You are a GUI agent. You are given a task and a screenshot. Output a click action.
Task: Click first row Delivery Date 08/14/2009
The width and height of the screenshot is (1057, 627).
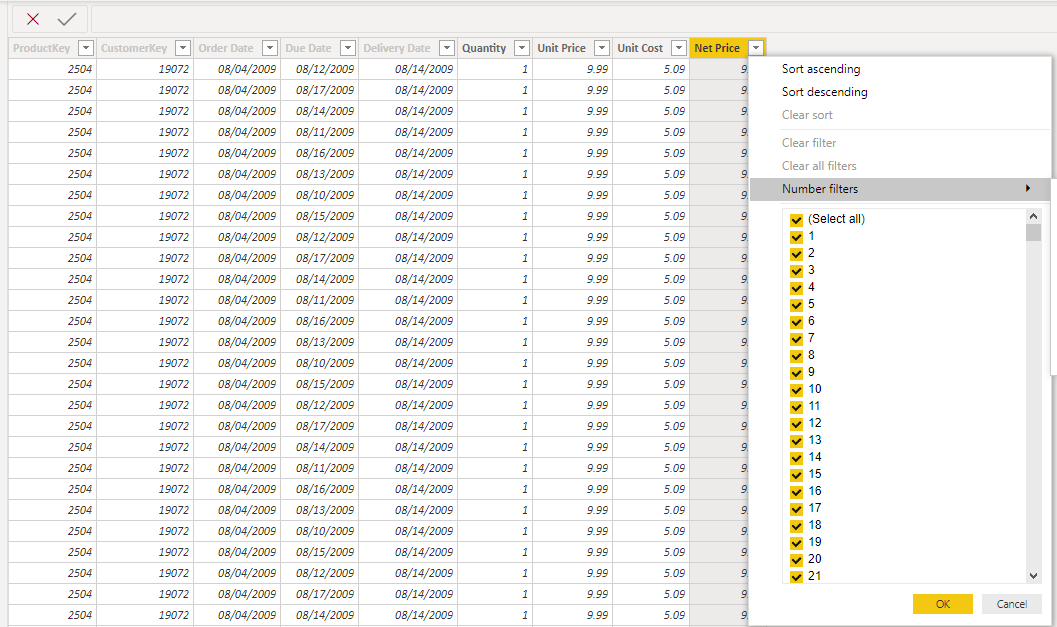coord(408,69)
